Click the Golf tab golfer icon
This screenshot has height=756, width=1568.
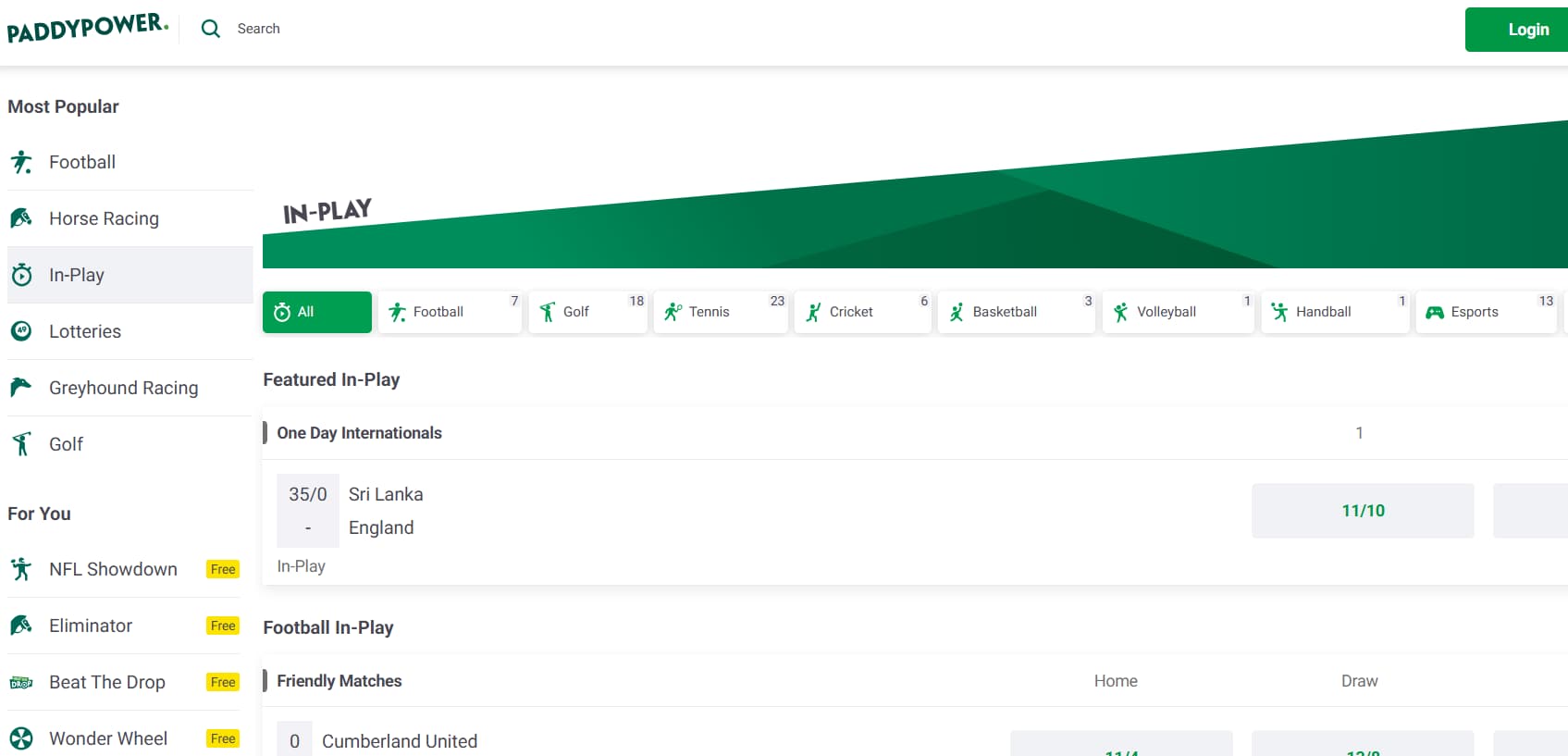(x=548, y=313)
